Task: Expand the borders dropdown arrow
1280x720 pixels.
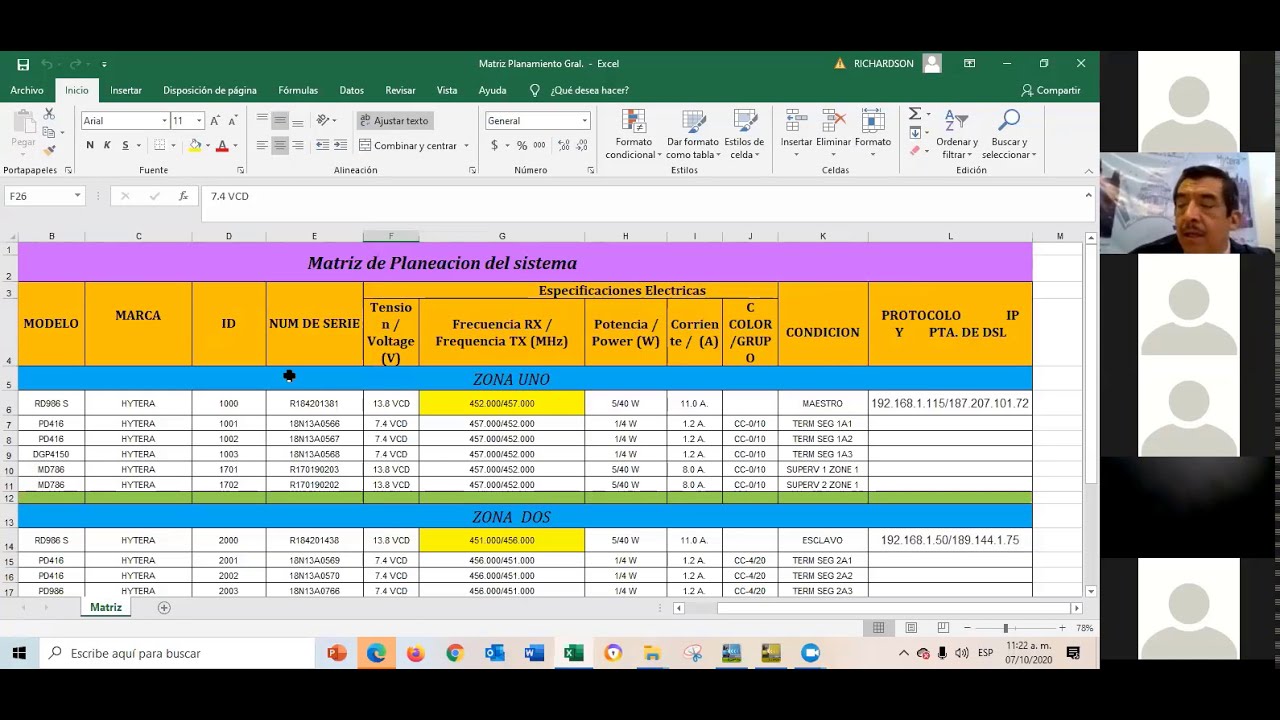Action: 174,146
